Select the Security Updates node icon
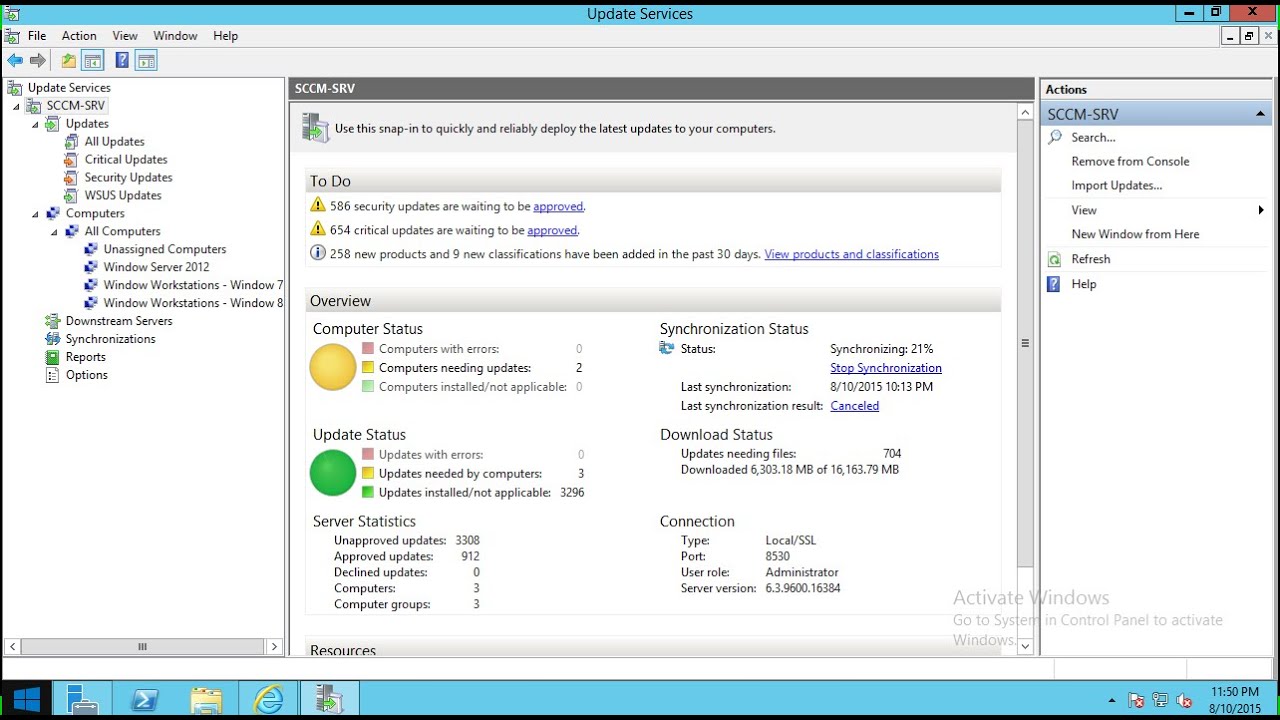This screenshot has width=1280, height=720. tap(71, 178)
